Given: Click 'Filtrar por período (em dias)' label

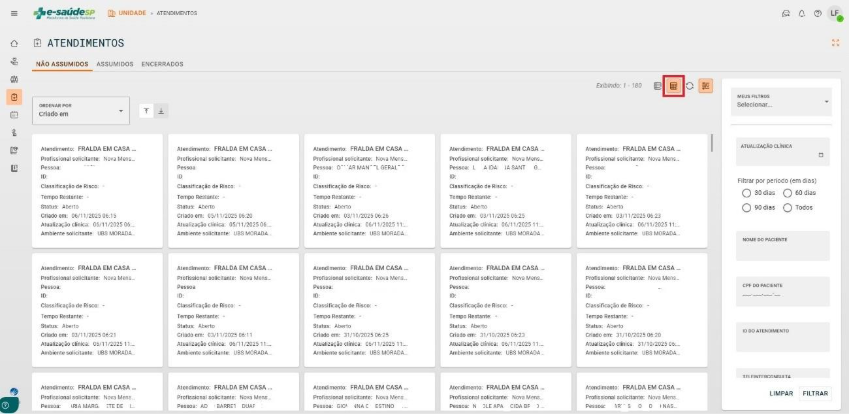Looking at the screenshot, I should [777, 180].
